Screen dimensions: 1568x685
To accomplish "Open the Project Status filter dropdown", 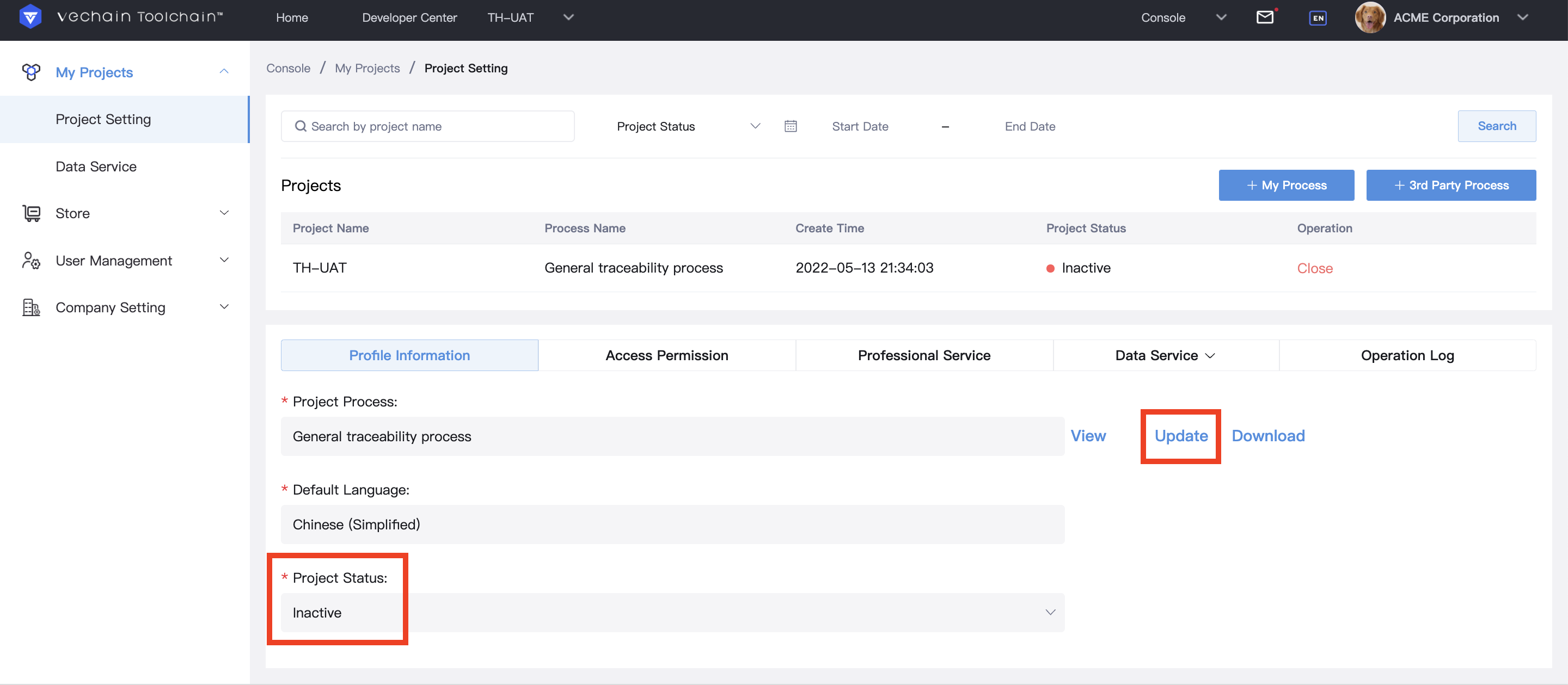I will [687, 126].
